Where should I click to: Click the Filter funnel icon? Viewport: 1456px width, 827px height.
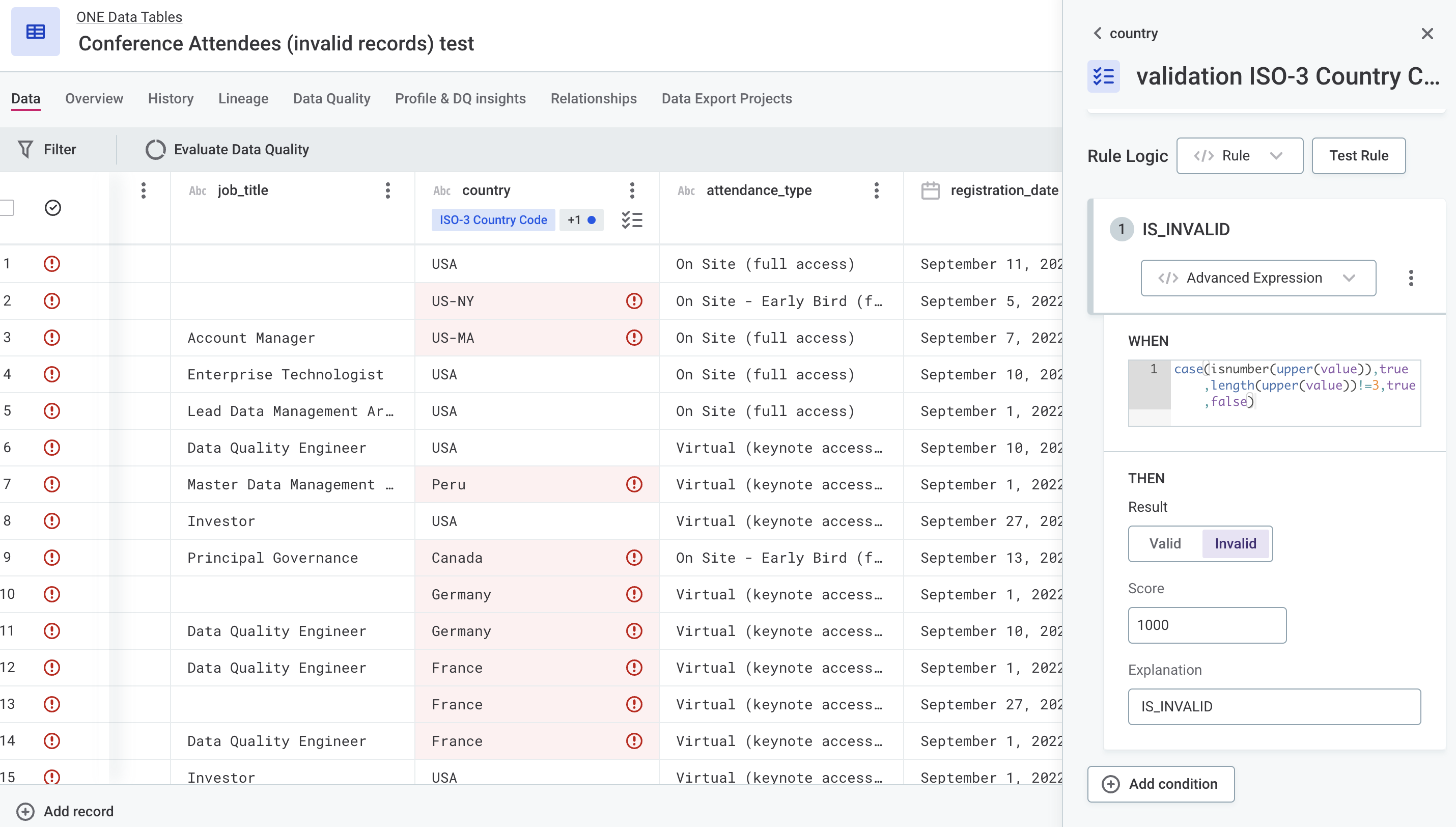pyautogui.click(x=25, y=149)
